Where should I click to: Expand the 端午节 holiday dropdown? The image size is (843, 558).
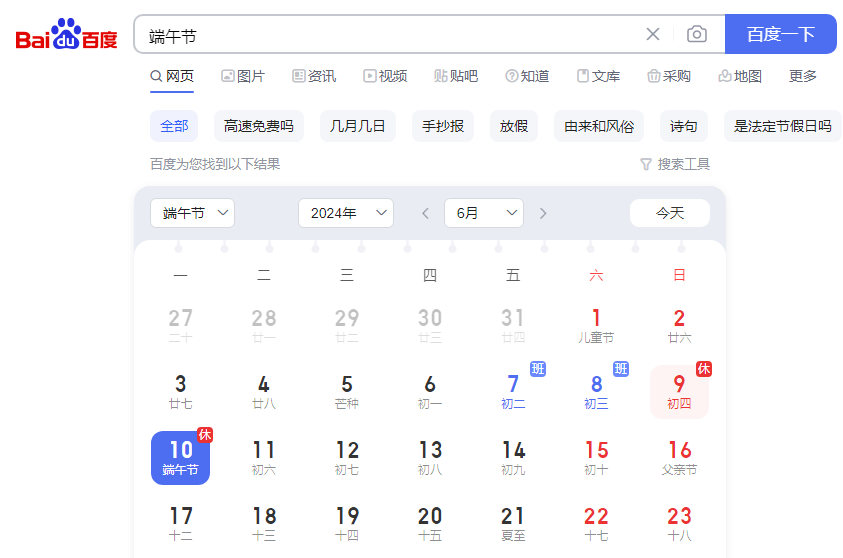192,213
